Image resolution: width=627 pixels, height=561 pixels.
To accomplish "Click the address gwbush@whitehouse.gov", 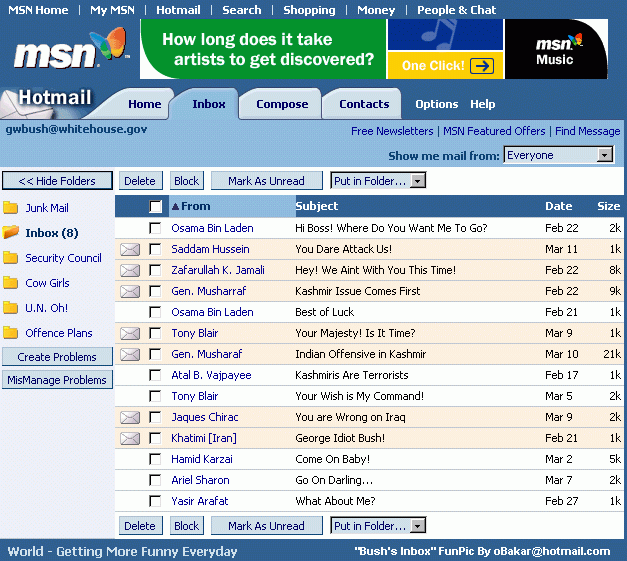I will point(76,130).
